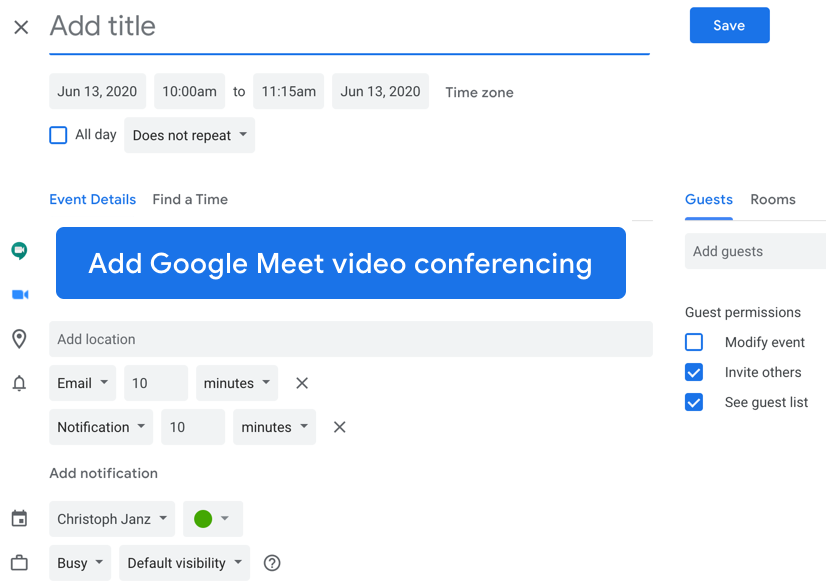Open the Email notification type dropdown
This screenshot has width=826, height=587.
coord(83,383)
